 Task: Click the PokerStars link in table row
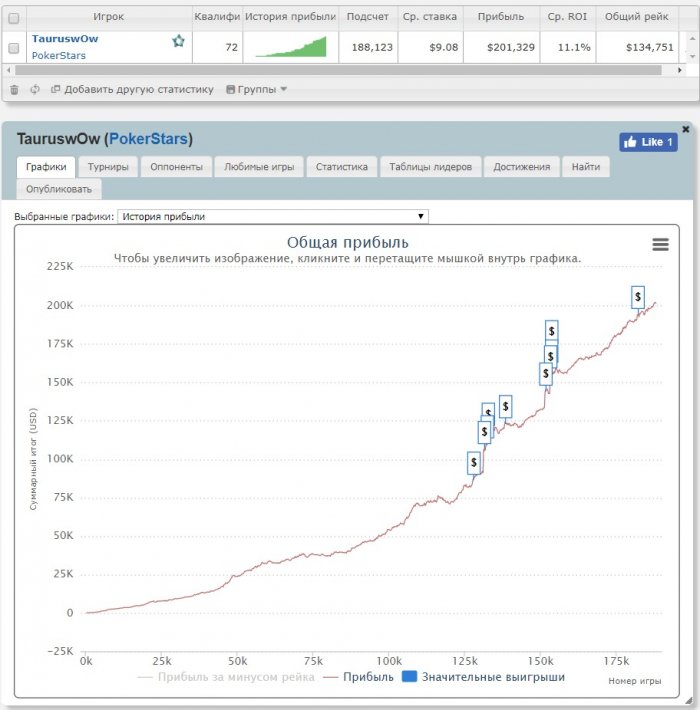click(x=58, y=55)
